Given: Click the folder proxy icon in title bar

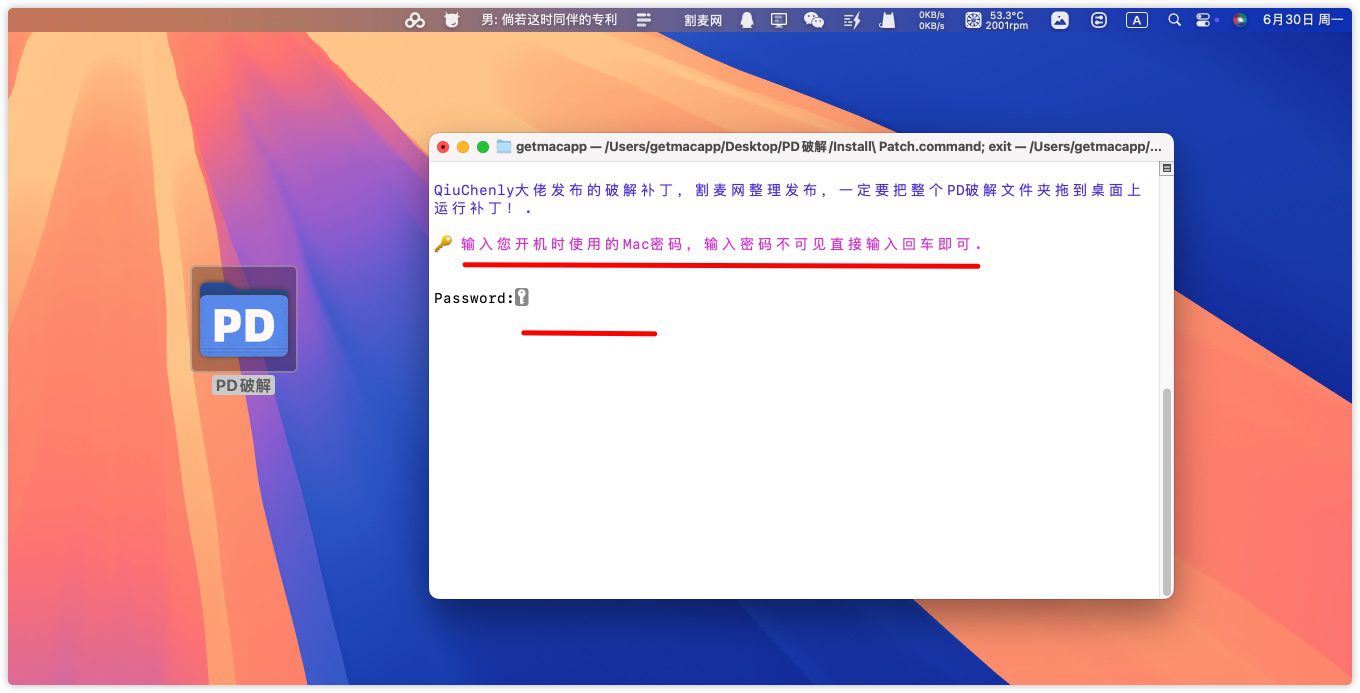Looking at the screenshot, I should pyautogui.click(x=504, y=147).
